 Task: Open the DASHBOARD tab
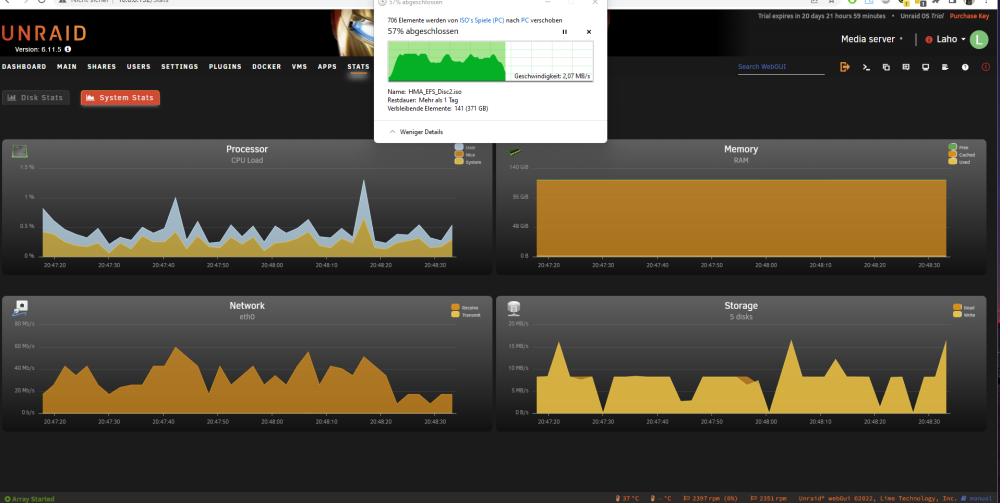(24, 66)
